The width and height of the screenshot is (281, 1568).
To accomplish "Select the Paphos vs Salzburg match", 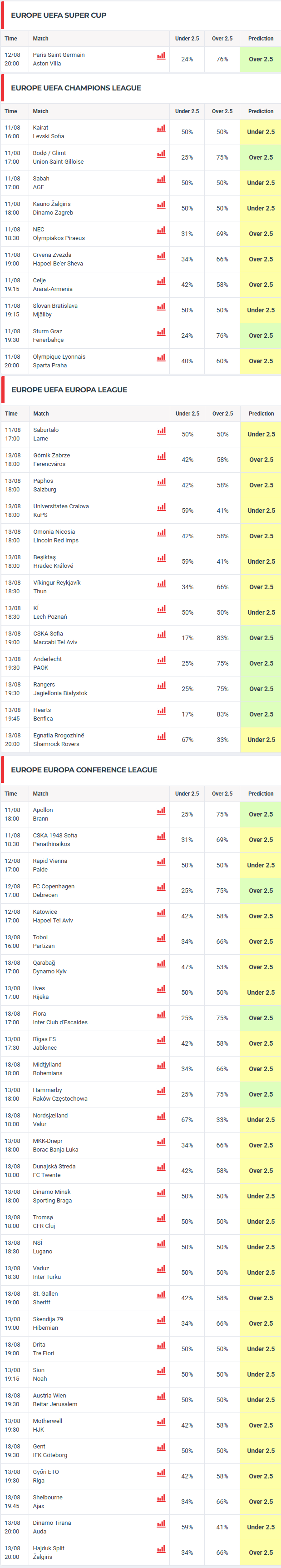I will click(x=45, y=485).
